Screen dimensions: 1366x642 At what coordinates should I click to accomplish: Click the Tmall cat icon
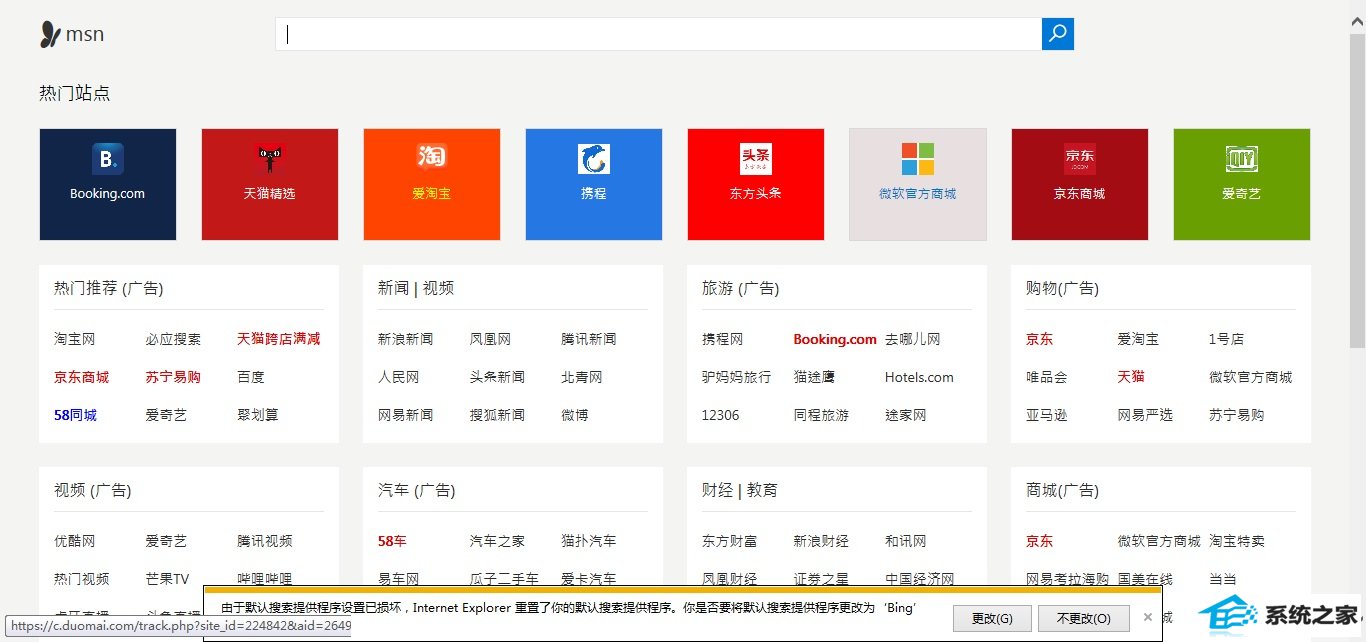[x=270, y=159]
